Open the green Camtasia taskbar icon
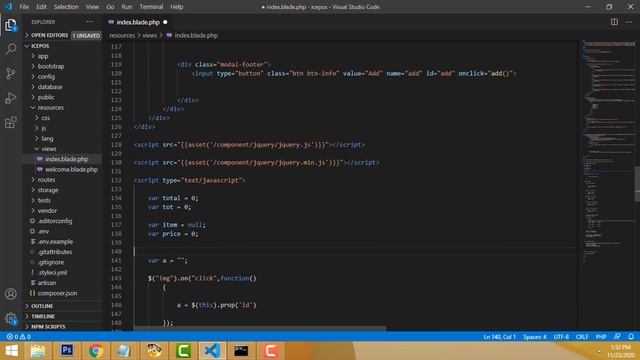The image size is (640, 360). pos(183,351)
